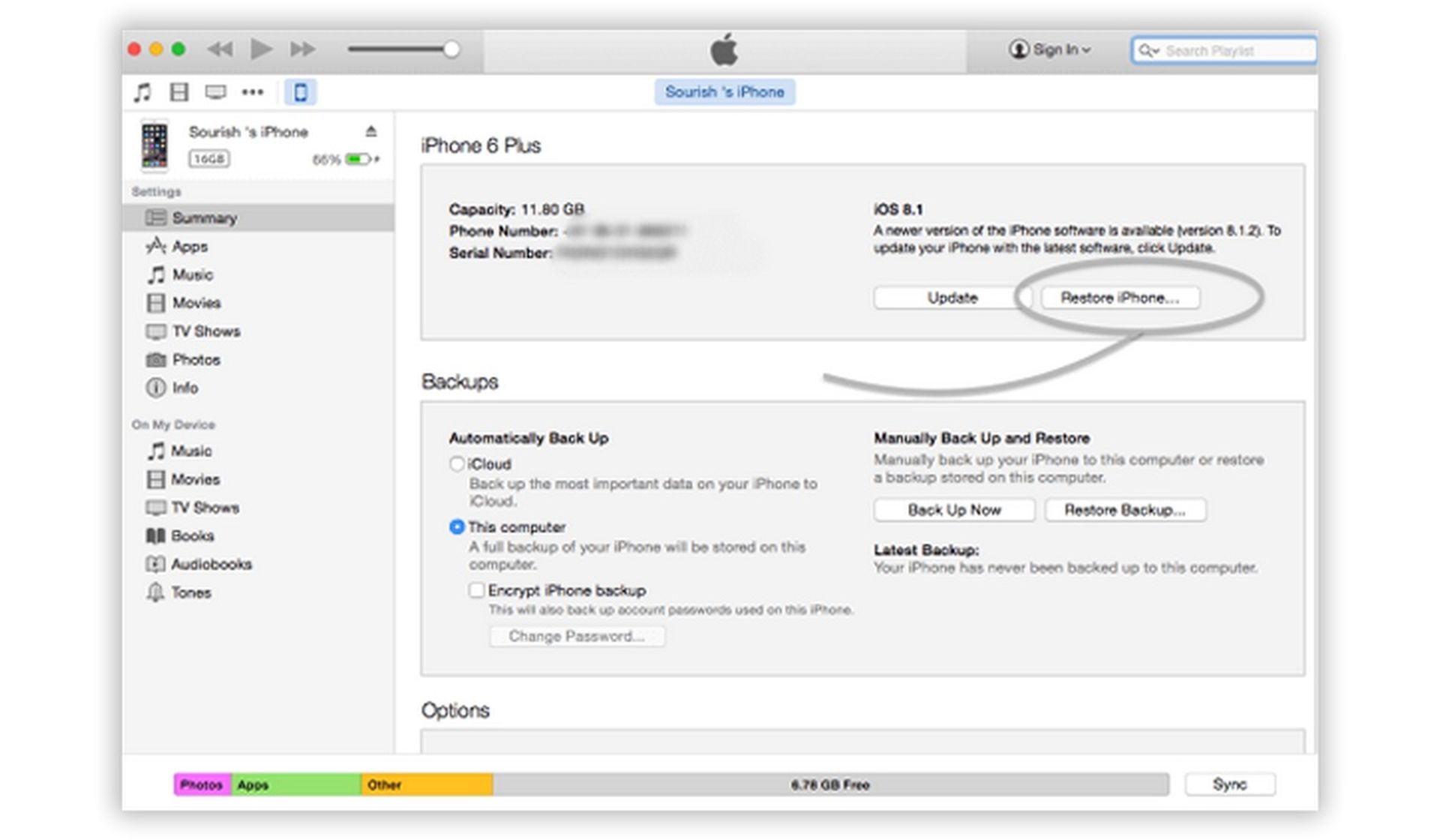The width and height of the screenshot is (1440, 840).
Task: Enable Encrypt iPhone backup checkbox
Action: pyautogui.click(x=476, y=590)
